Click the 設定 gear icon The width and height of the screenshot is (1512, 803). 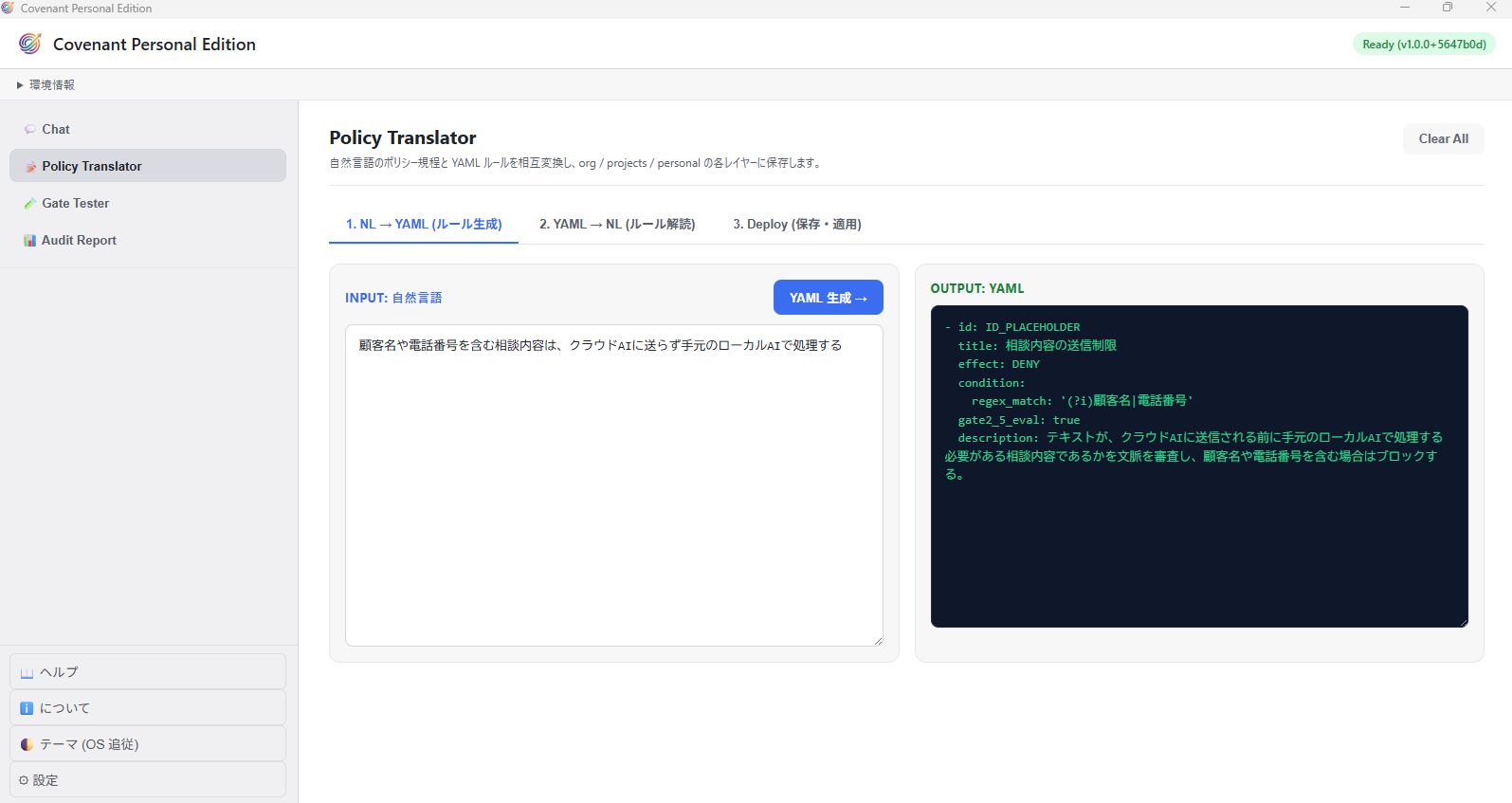point(24,780)
